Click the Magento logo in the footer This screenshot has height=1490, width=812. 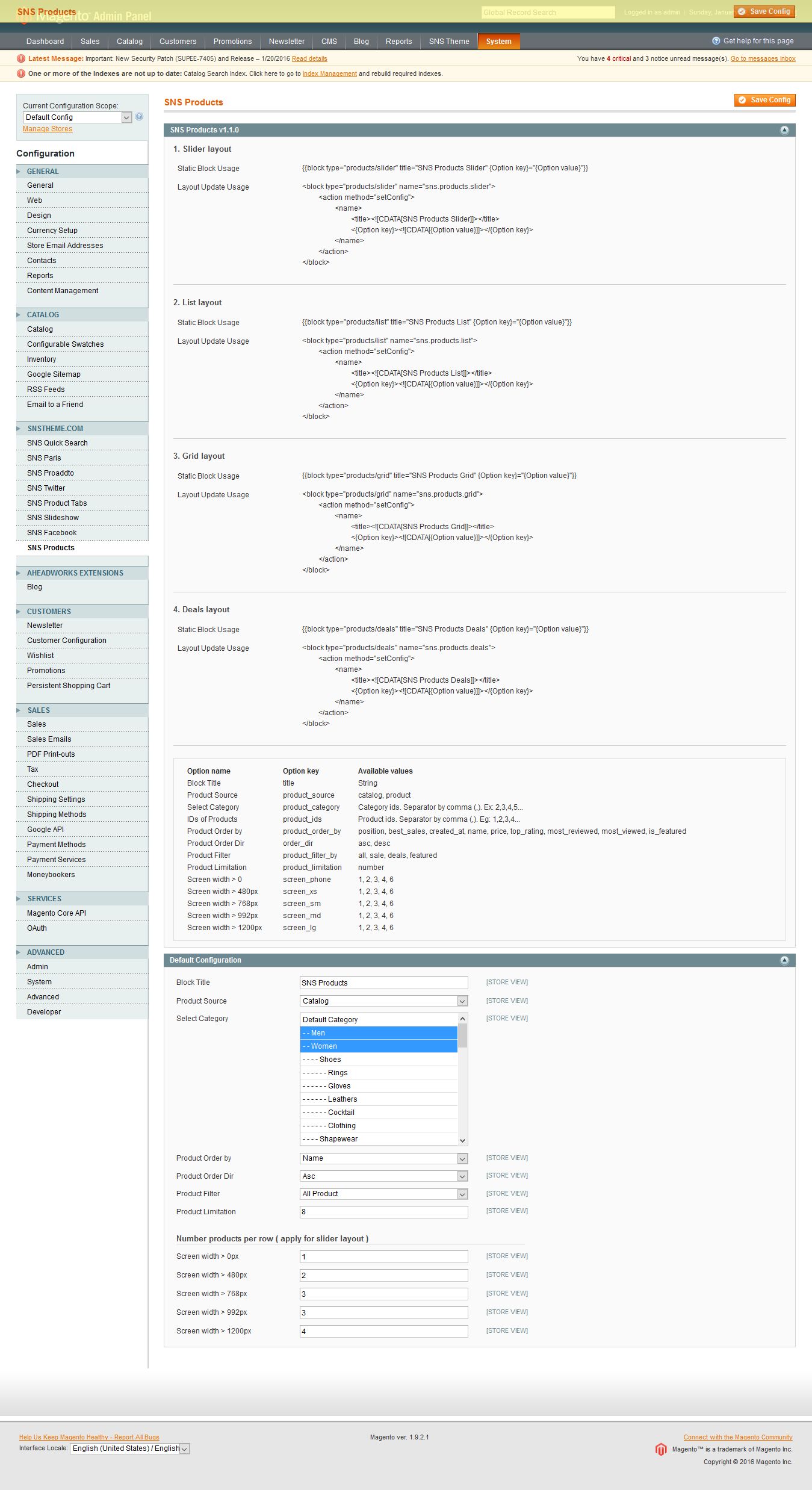[661, 1449]
